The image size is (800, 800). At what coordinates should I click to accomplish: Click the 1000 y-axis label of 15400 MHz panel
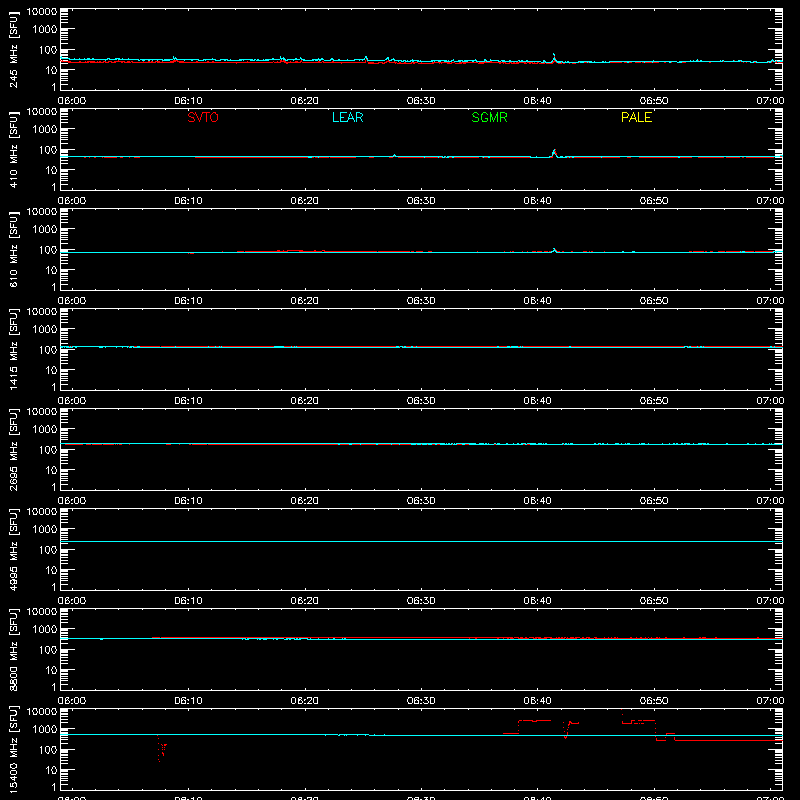click(45, 729)
